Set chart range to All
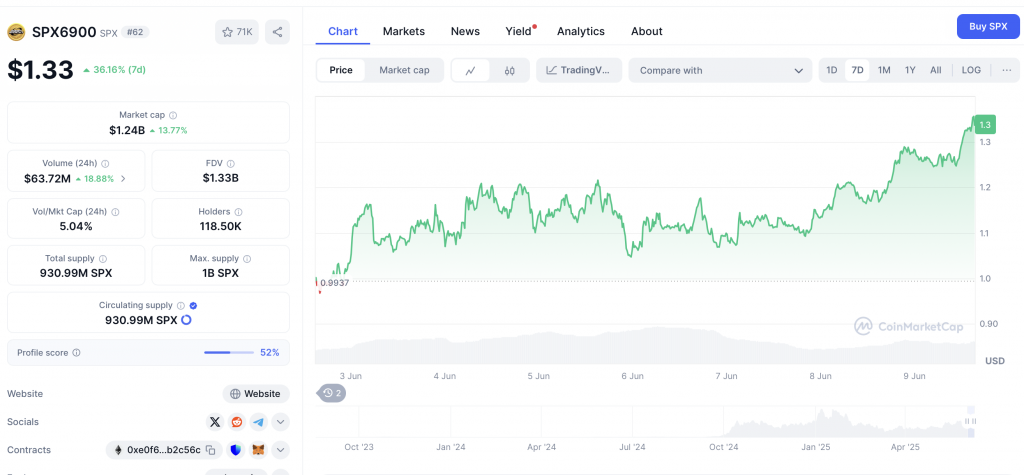This screenshot has width=1024, height=475. point(936,70)
